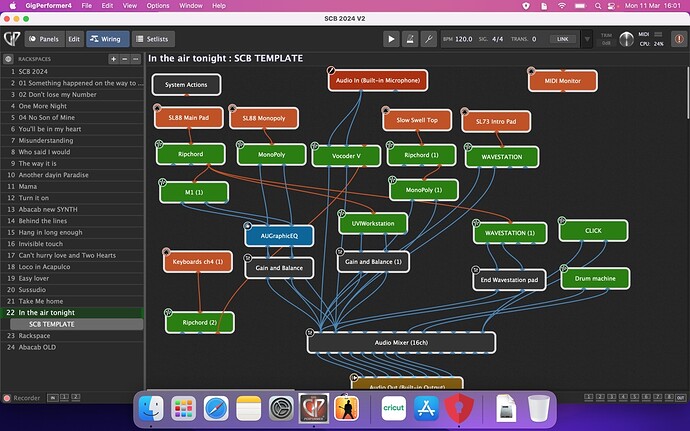
Task: Click the rackspaces list options button
Action: tap(136, 59)
